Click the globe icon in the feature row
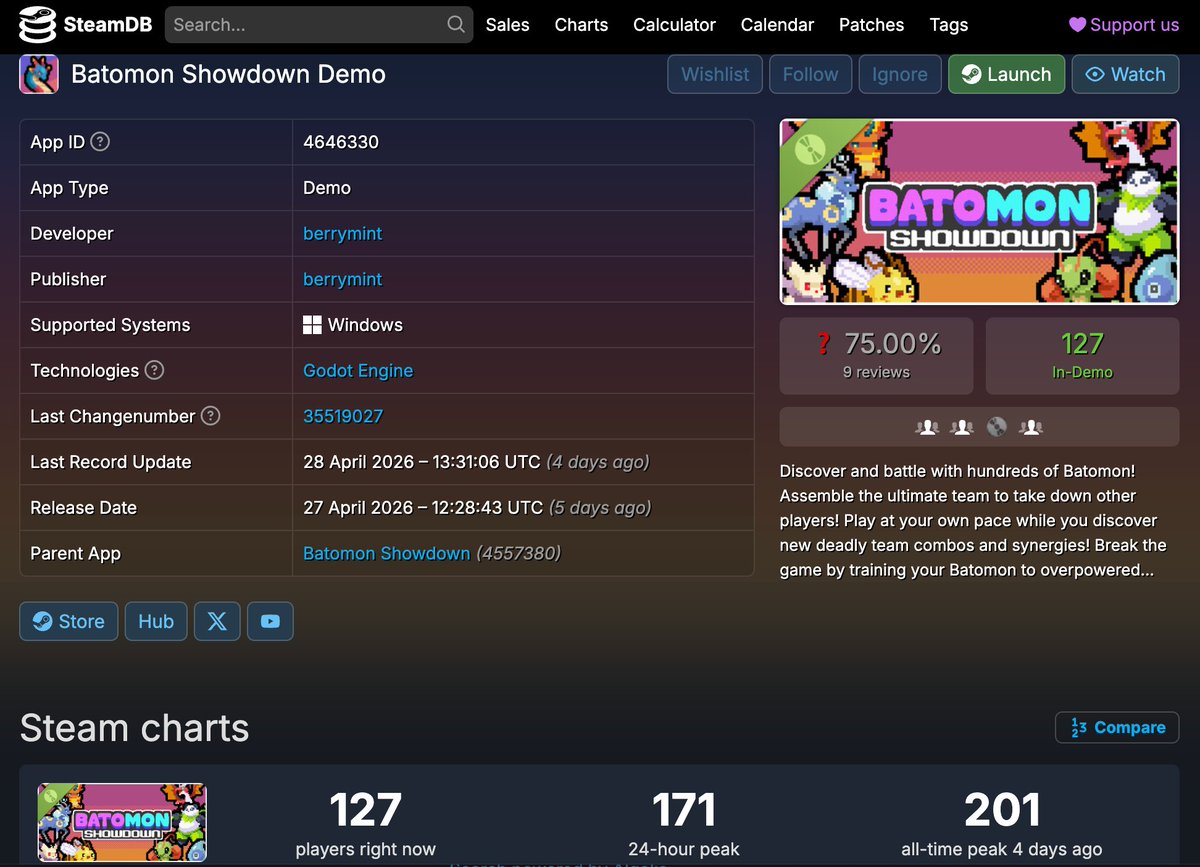This screenshot has width=1200, height=867. click(996, 427)
